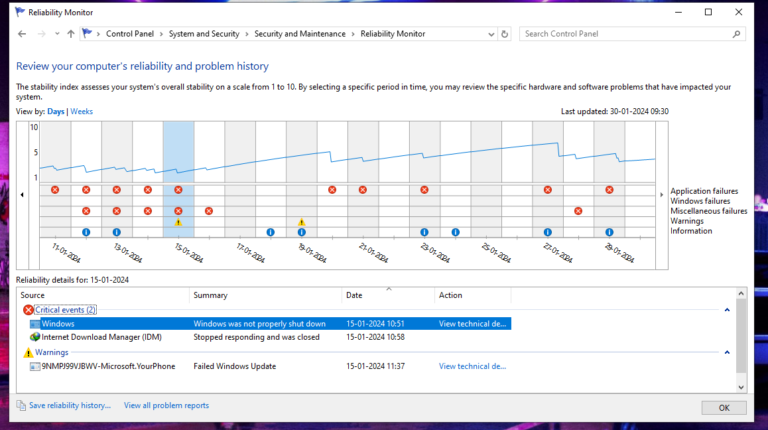768x430 pixels.
Task: Open recent locations dropdown beside Forward arrow
Action: tap(57, 34)
